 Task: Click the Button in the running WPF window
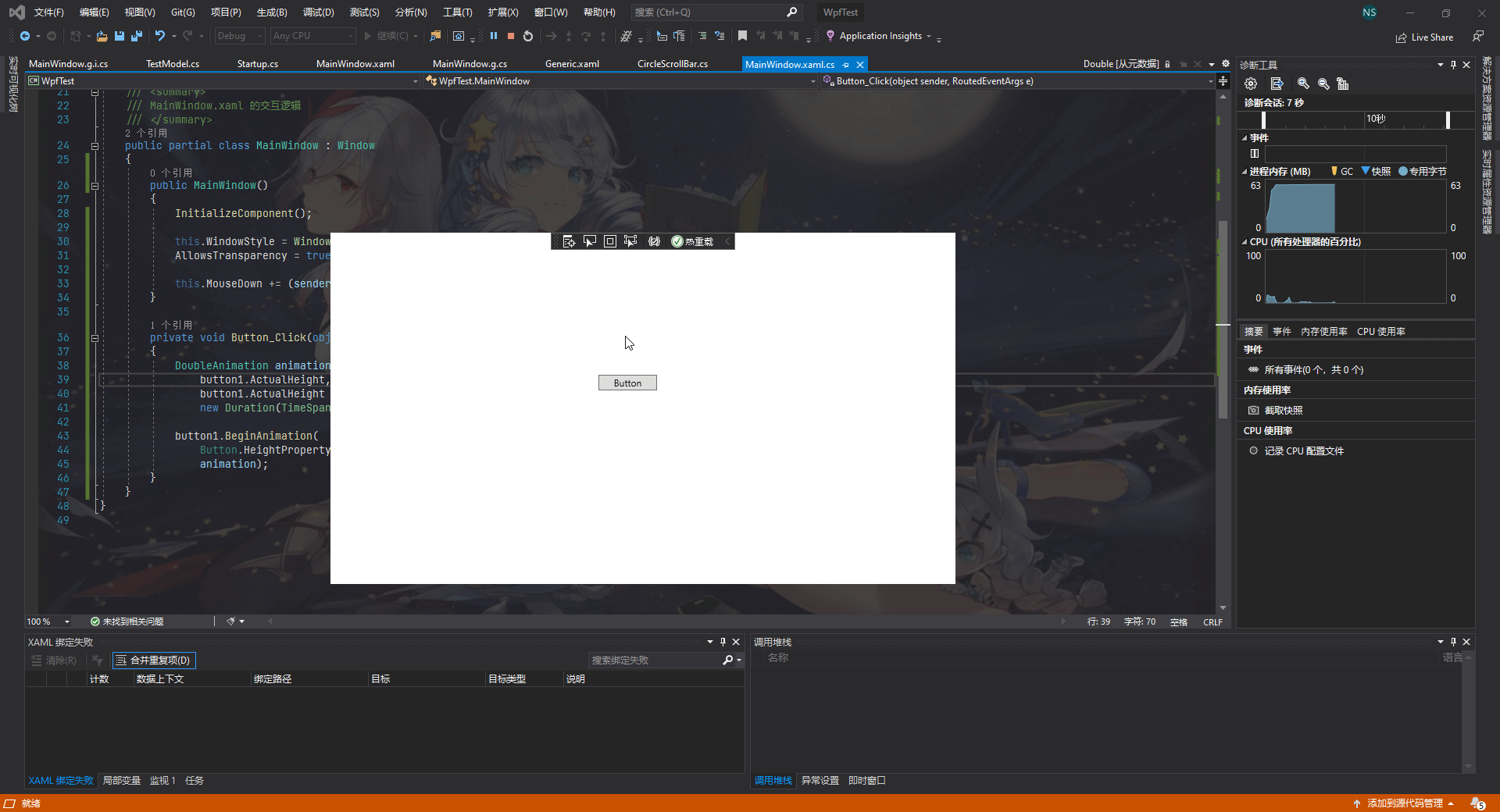coord(627,383)
